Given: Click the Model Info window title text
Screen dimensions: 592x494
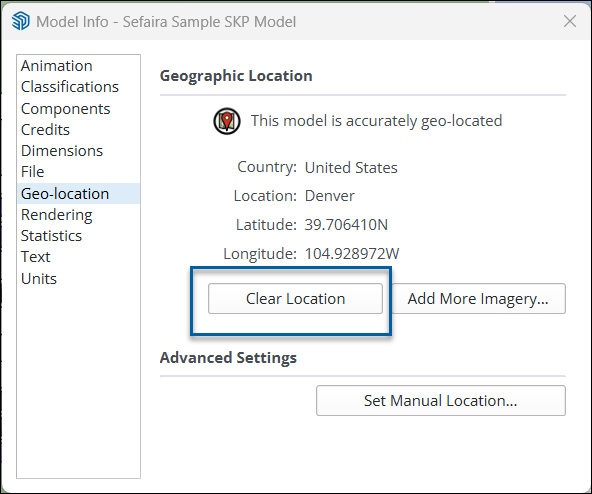Looking at the screenshot, I should [166, 22].
